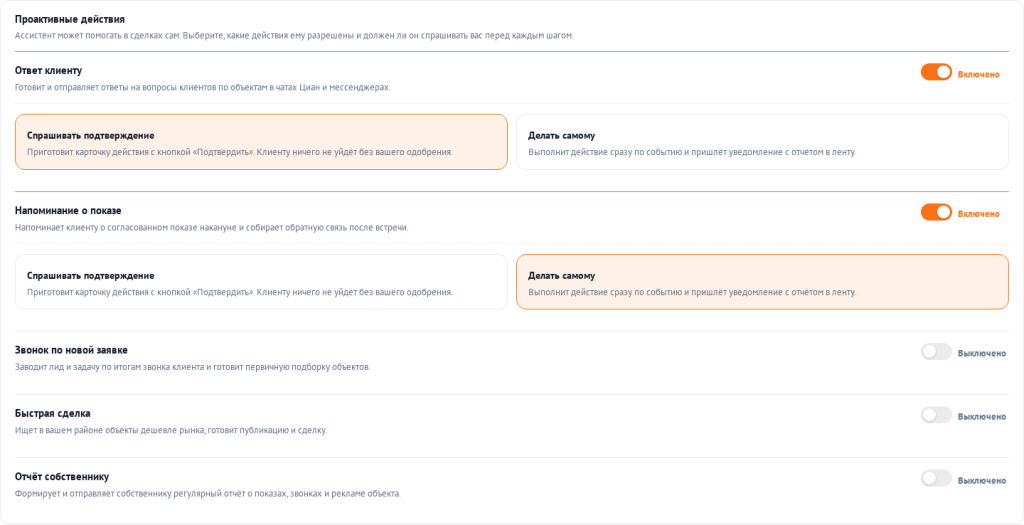Enable the «Звонок по новой заявке» toggle
Image resolution: width=1024 pixels, height=525 pixels.
pos(936,352)
